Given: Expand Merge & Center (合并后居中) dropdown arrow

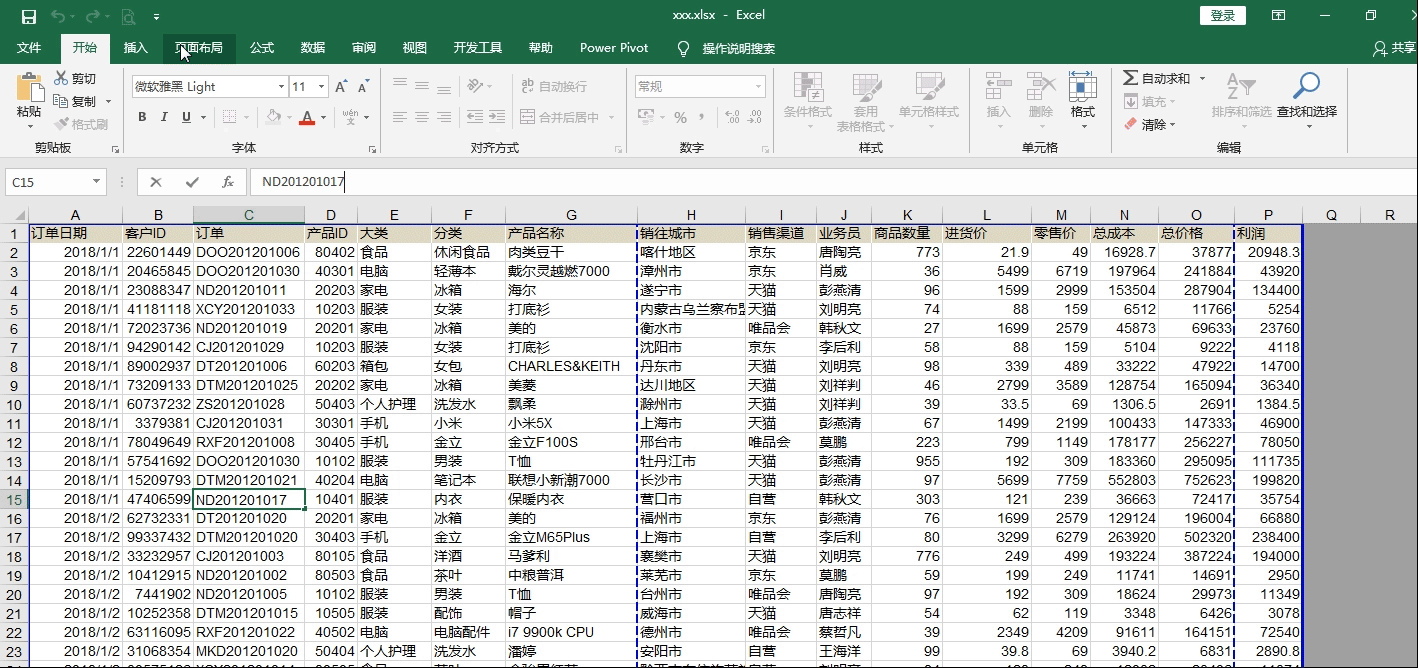Looking at the screenshot, I should 609,117.
